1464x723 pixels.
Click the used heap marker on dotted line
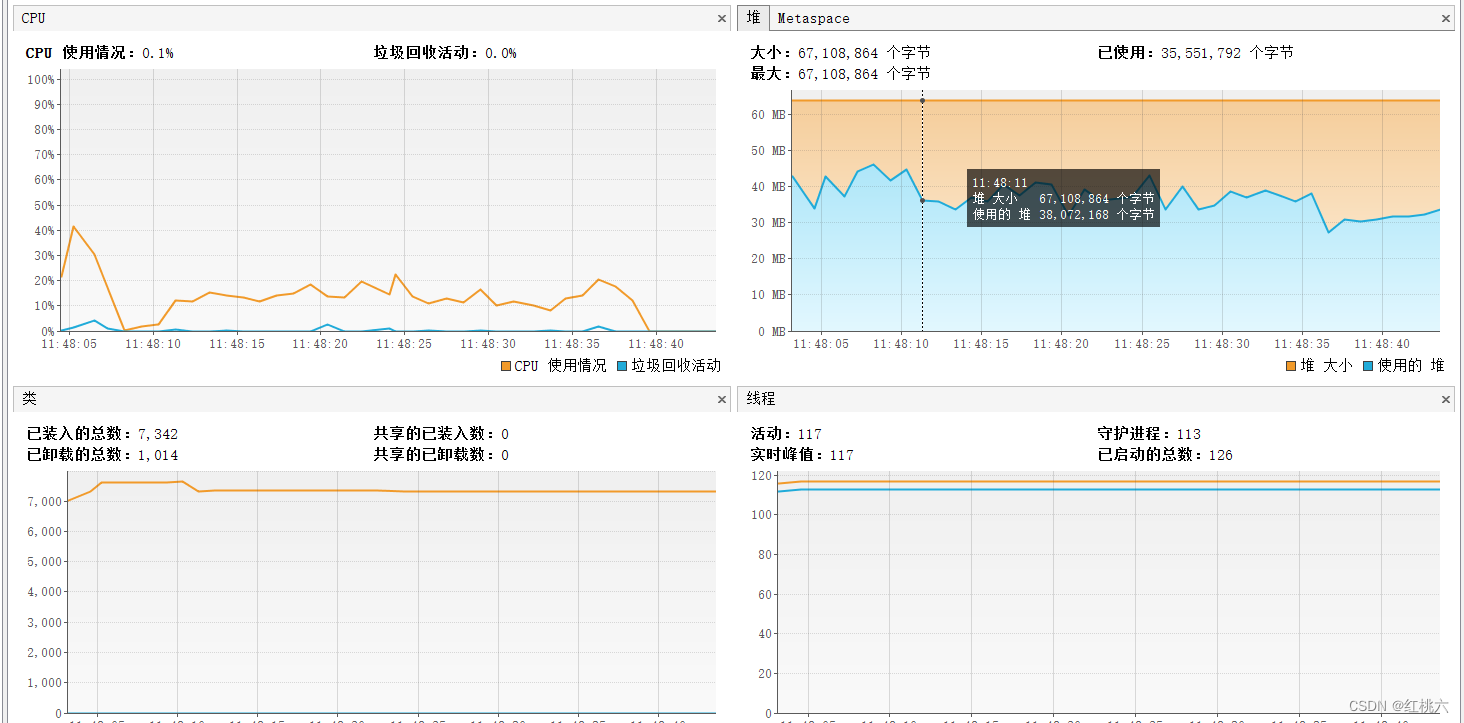pyautogui.click(x=922, y=200)
